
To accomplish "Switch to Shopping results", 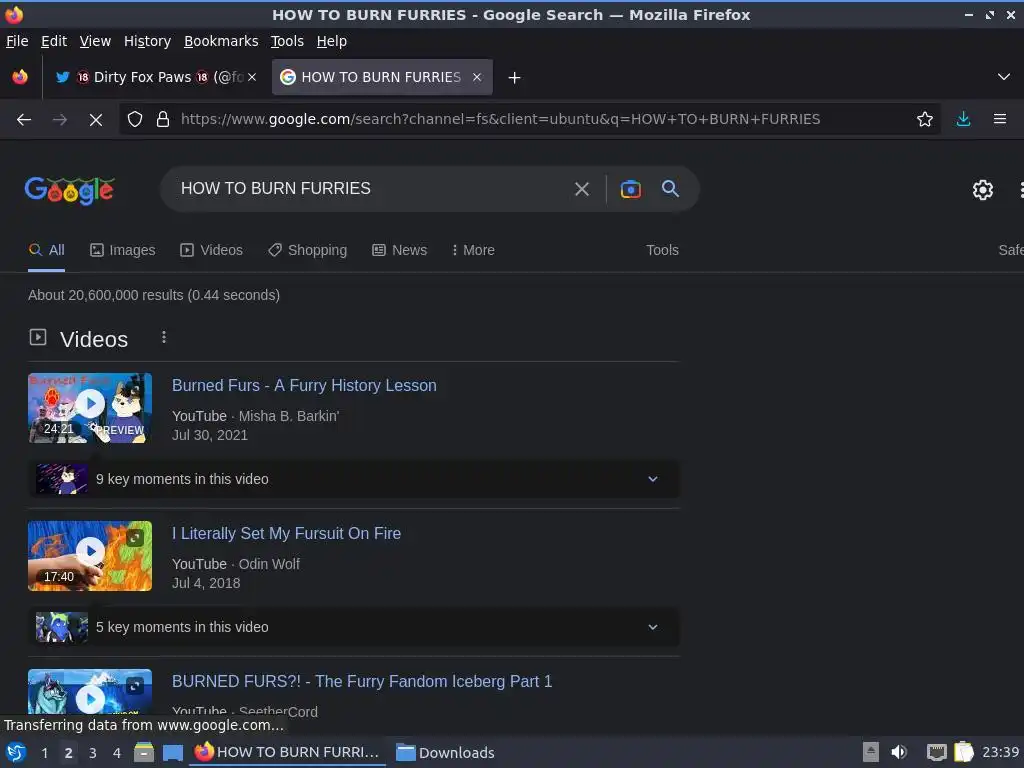I will [307, 250].
